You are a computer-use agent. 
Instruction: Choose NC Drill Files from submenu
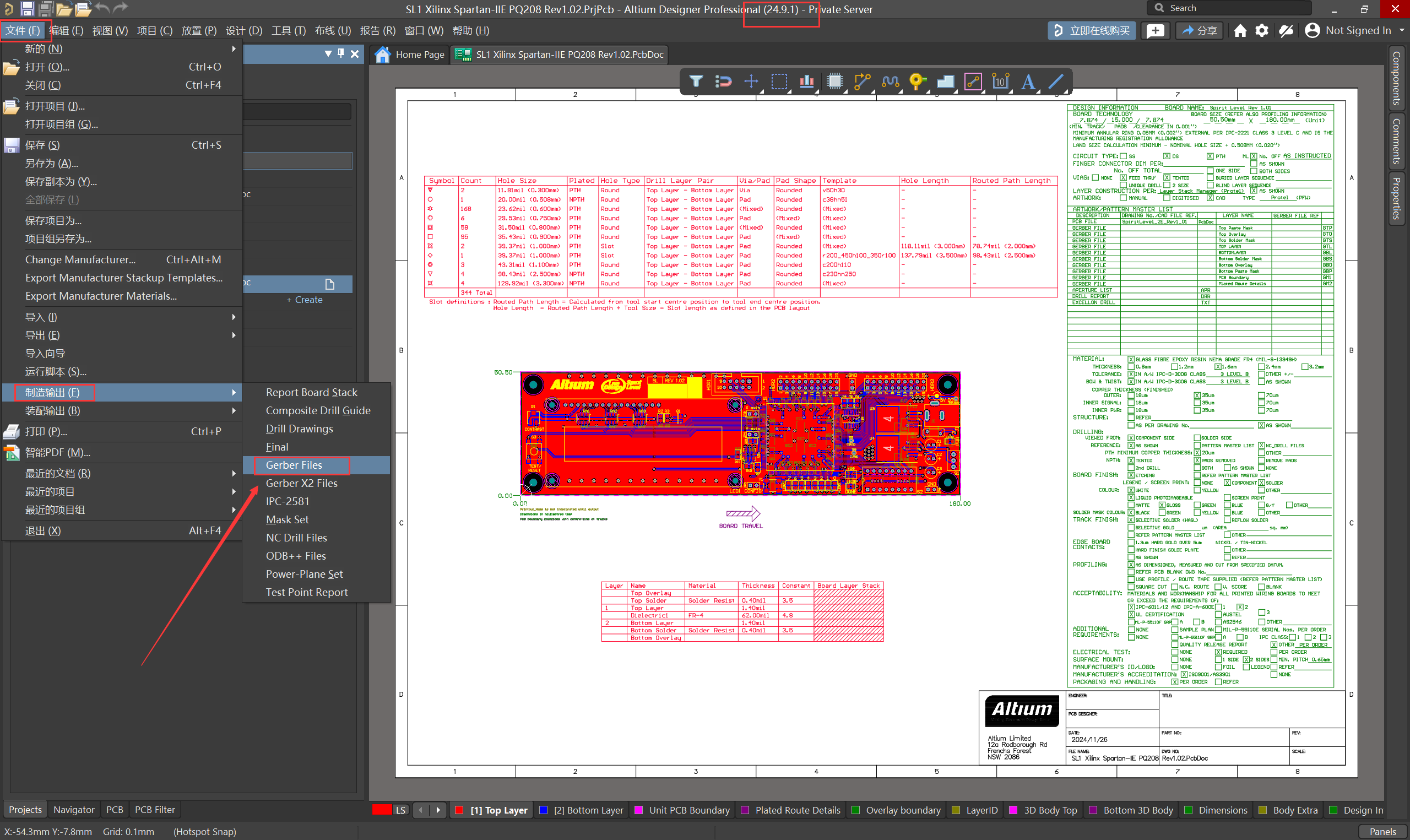(316, 538)
